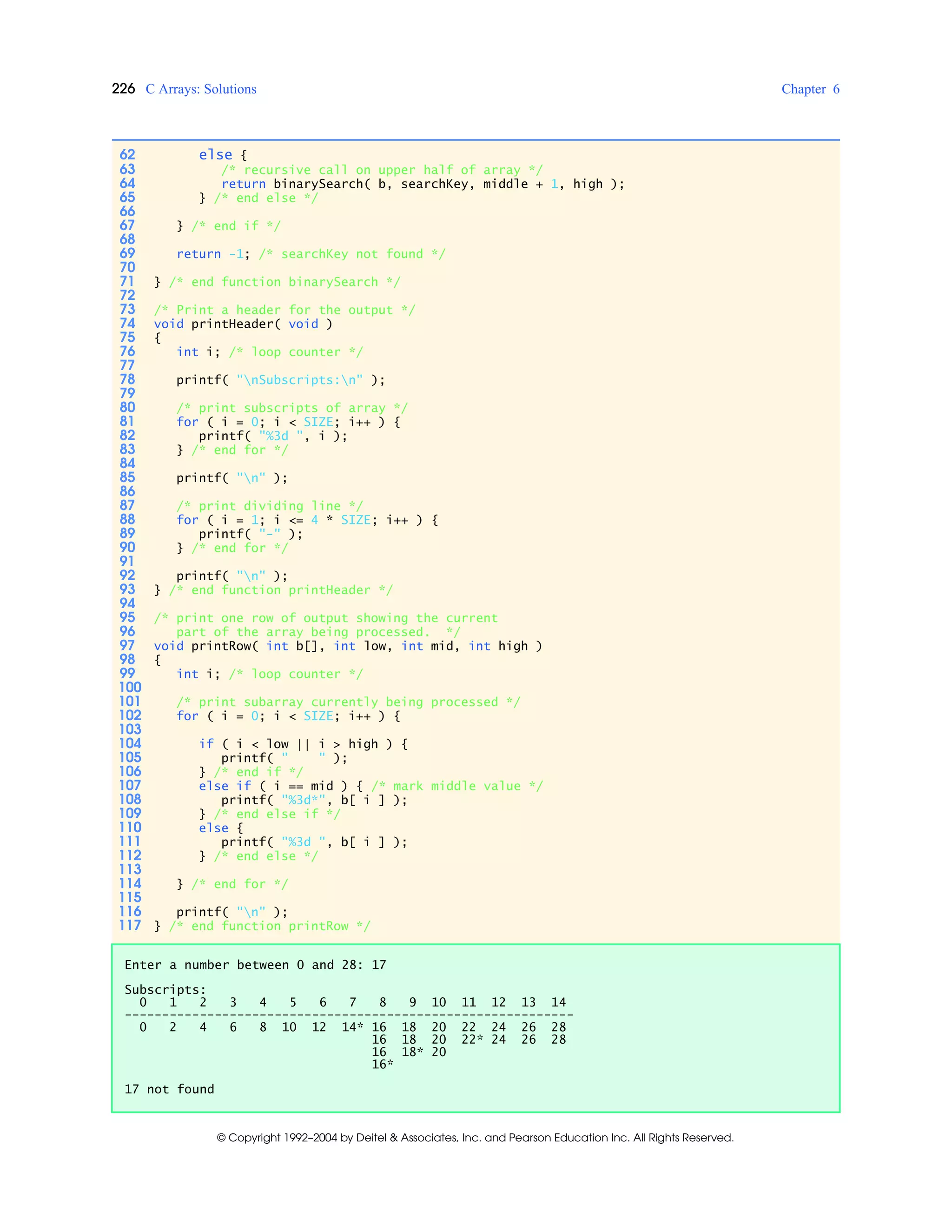Click subscript 14 in the output header row
Image resolution: width=952 pixels, height=1232 pixels.
click(x=558, y=1002)
